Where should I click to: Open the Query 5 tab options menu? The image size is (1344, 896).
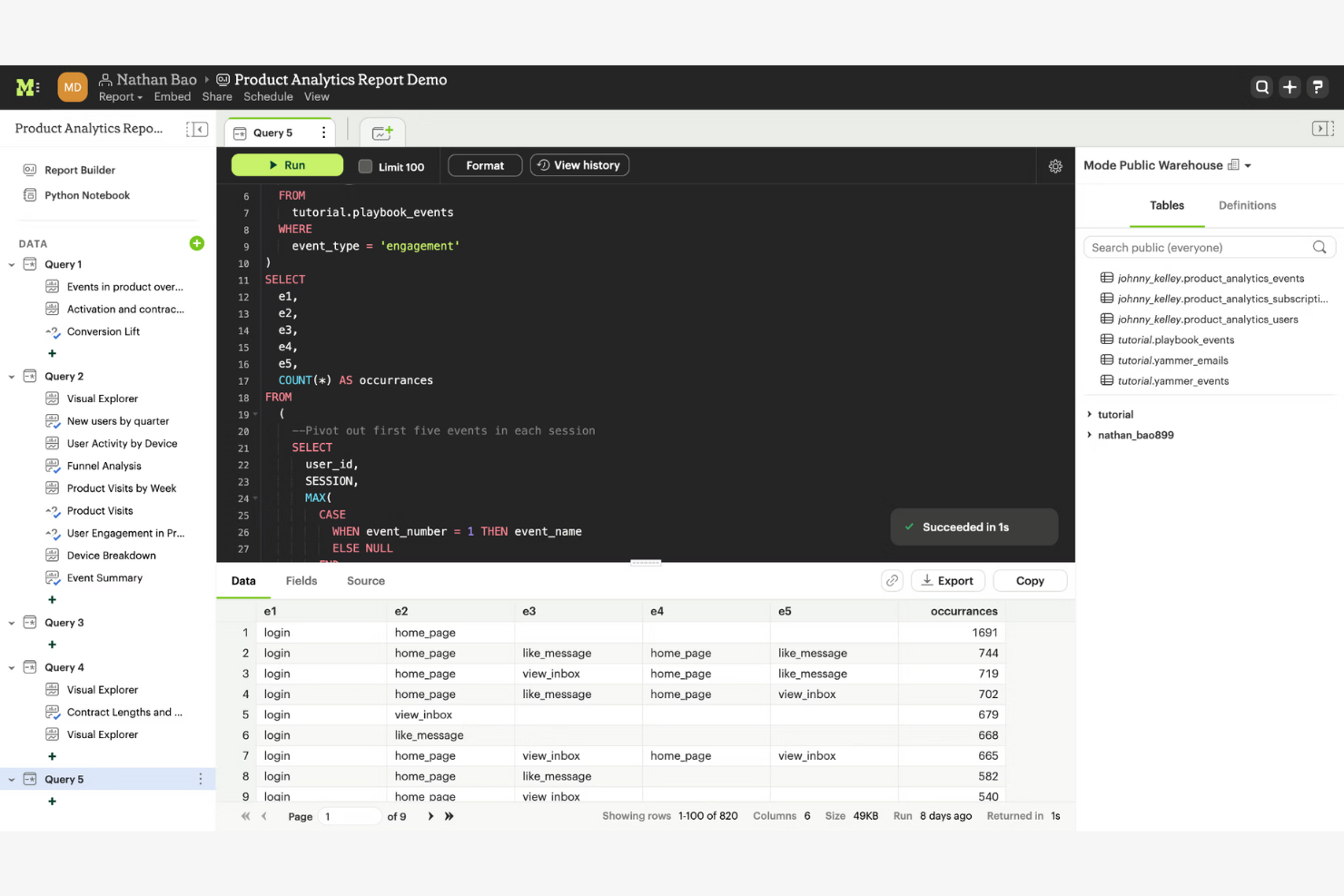(323, 133)
